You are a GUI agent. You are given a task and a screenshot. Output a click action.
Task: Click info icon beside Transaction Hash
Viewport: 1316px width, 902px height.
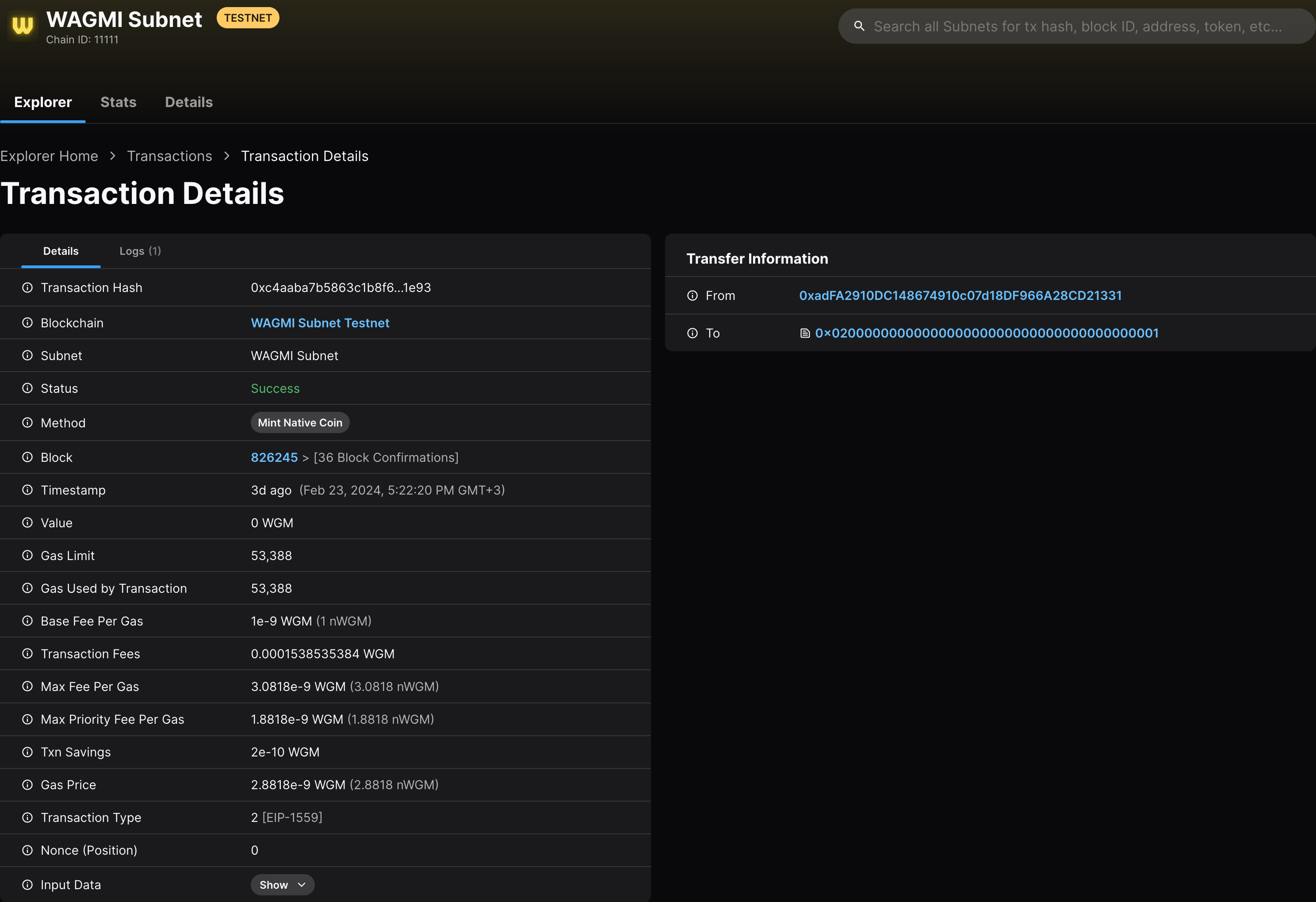point(27,287)
